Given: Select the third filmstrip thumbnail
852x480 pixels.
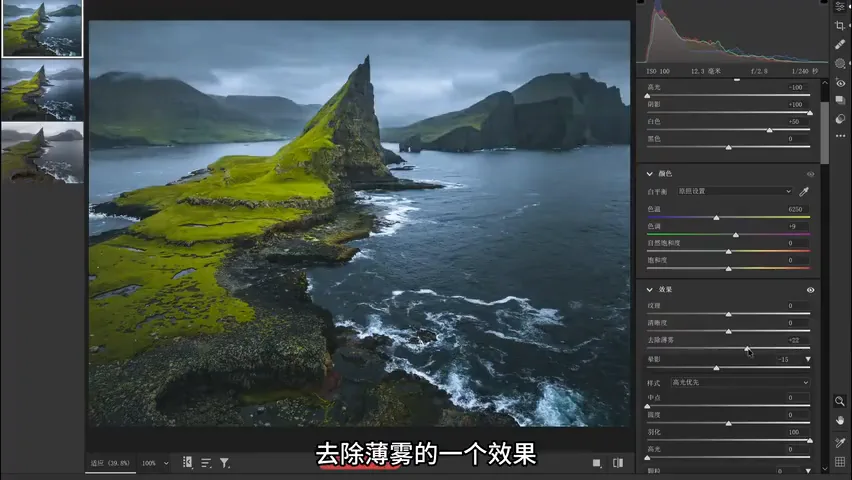Looking at the screenshot, I should tap(42, 152).
